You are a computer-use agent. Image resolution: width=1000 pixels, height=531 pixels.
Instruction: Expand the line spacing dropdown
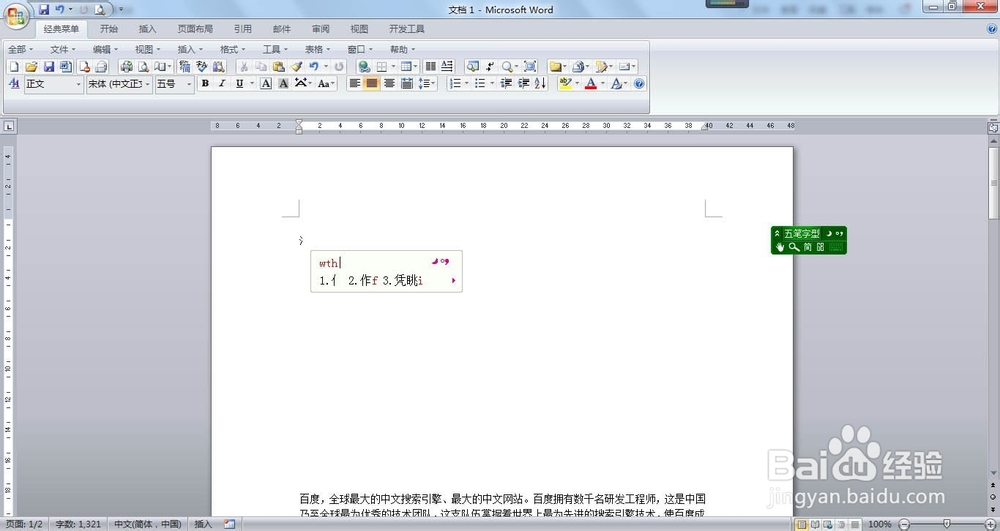point(434,84)
